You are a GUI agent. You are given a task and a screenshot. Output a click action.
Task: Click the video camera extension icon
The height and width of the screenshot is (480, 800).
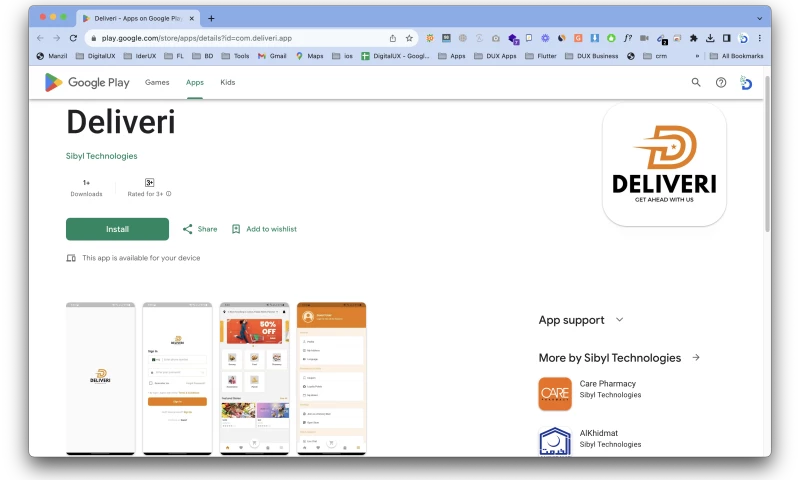(644, 38)
